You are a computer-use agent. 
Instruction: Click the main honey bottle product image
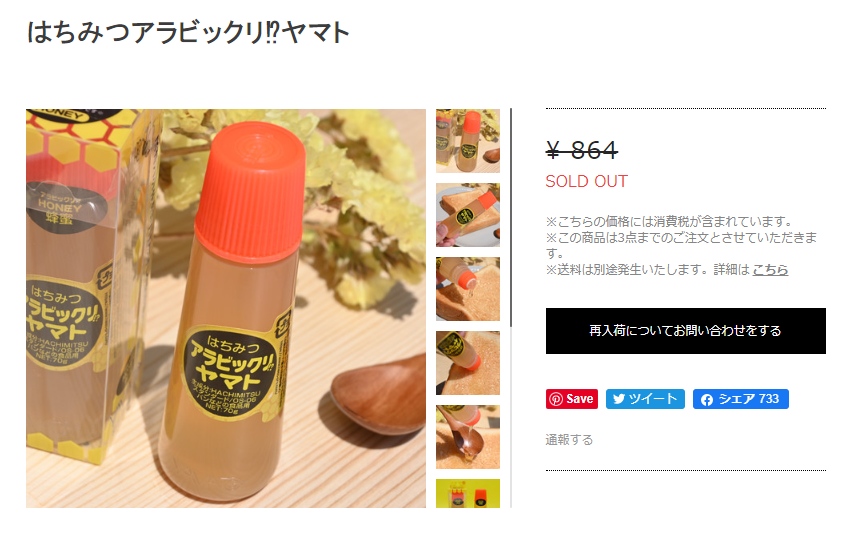226,309
